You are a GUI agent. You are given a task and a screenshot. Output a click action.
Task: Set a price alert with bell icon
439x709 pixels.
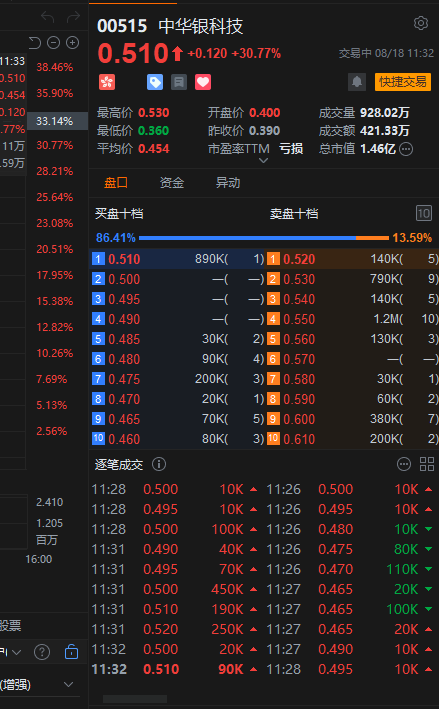pyautogui.click(x=357, y=82)
